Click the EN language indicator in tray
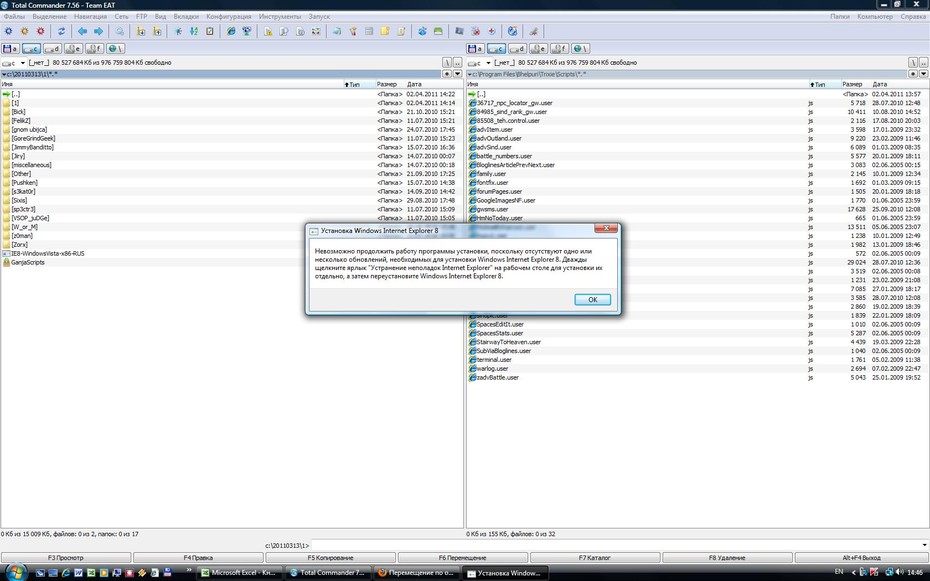This screenshot has width=930, height=581. [x=839, y=572]
